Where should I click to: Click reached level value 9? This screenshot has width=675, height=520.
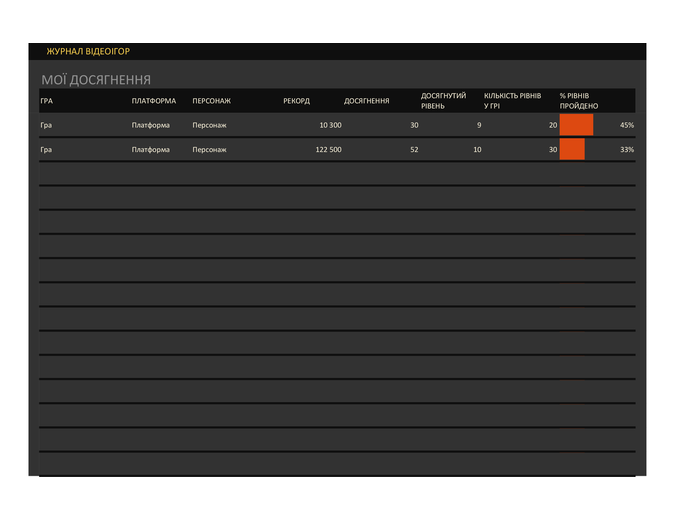click(479, 125)
